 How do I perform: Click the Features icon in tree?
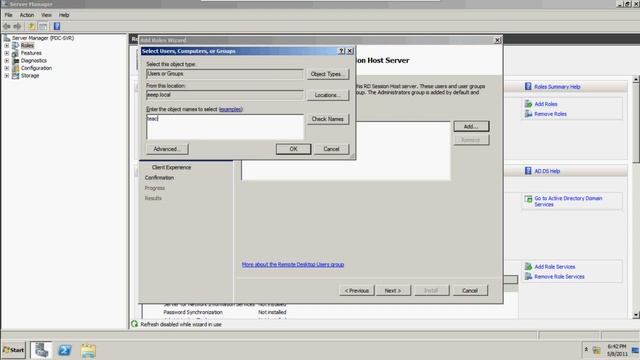click(15, 53)
